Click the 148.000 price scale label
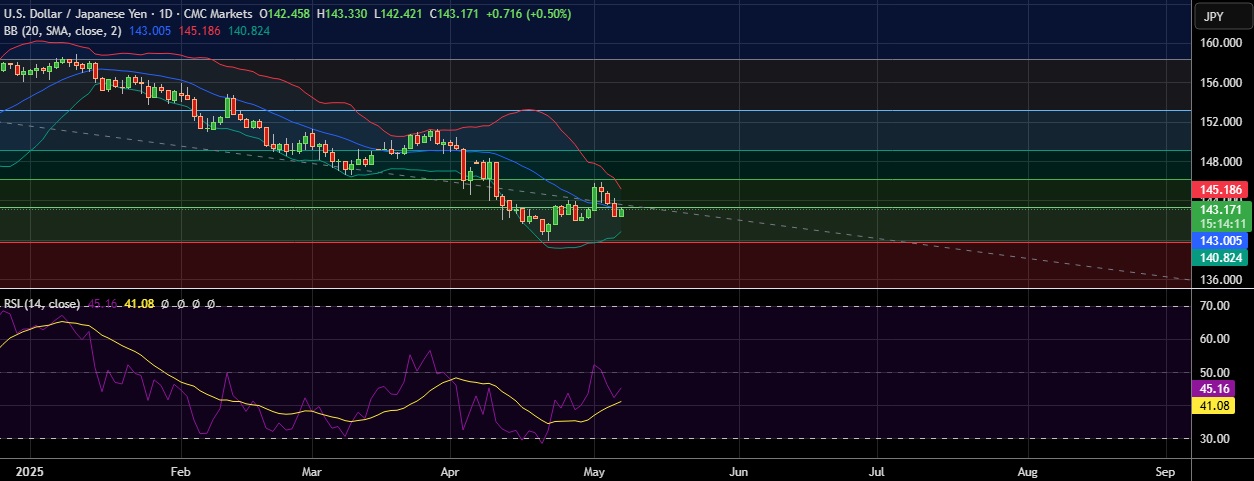This screenshot has height=481, width=1254. pos(1221,162)
